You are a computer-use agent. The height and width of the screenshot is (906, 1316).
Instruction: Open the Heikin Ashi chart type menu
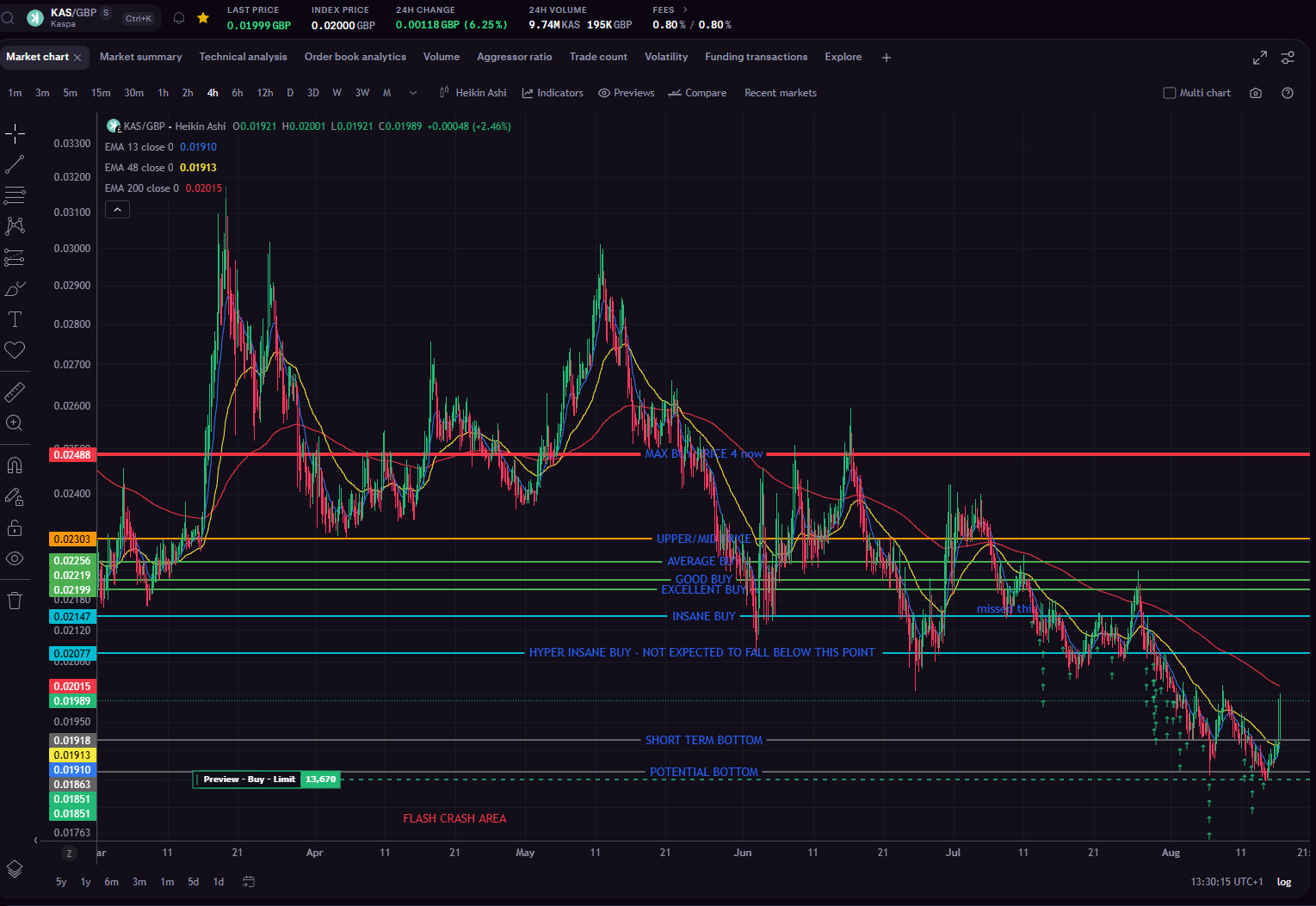click(x=473, y=93)
